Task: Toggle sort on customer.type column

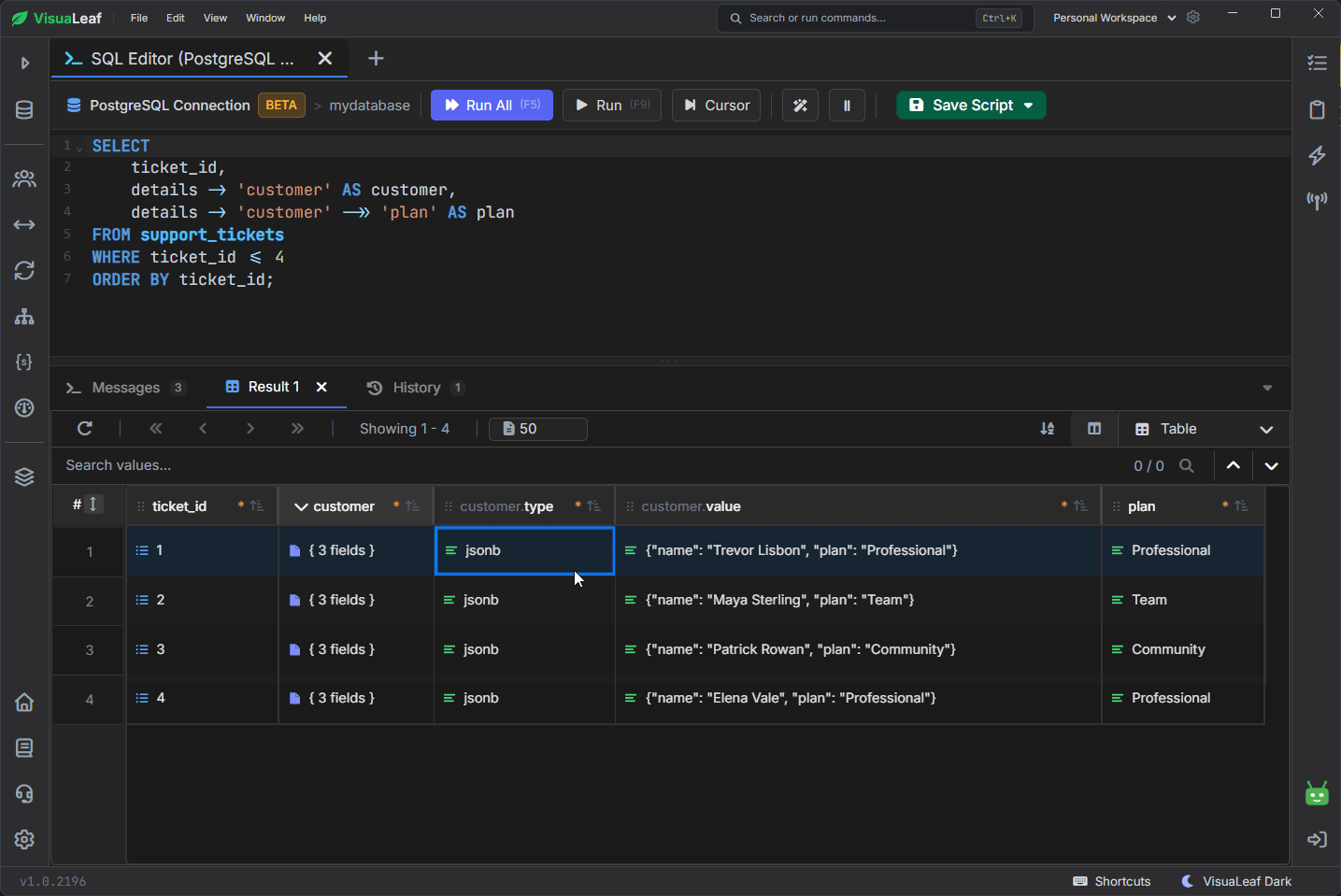Action: [593, 506]
